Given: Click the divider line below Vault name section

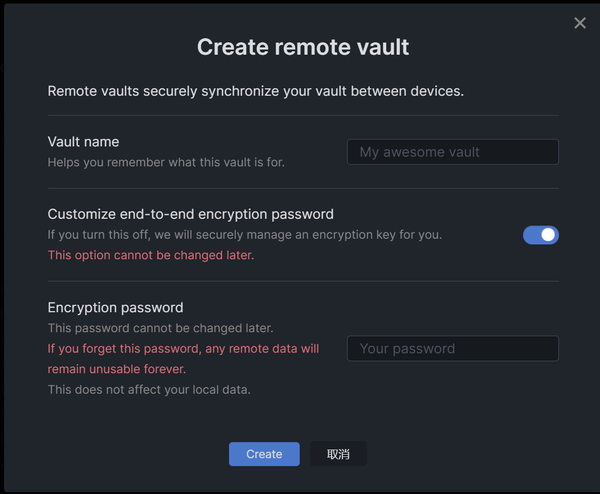Looking at the screenshot, I should (x=303, y=188).
